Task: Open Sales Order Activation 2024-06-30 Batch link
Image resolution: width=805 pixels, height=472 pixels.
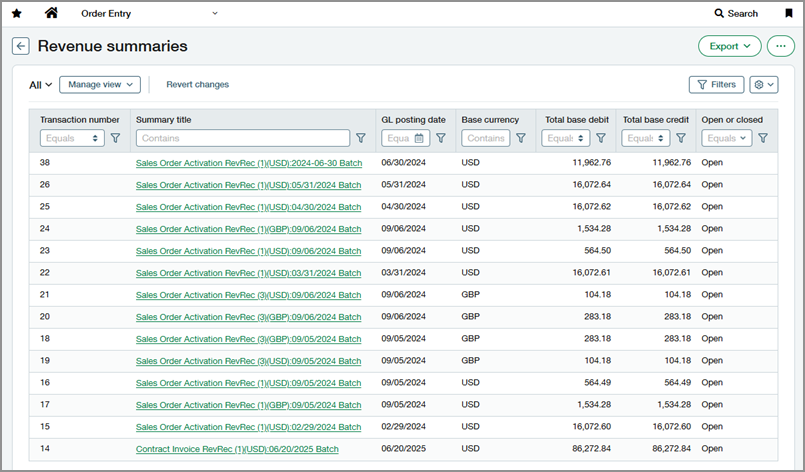Action: (248, 162)
